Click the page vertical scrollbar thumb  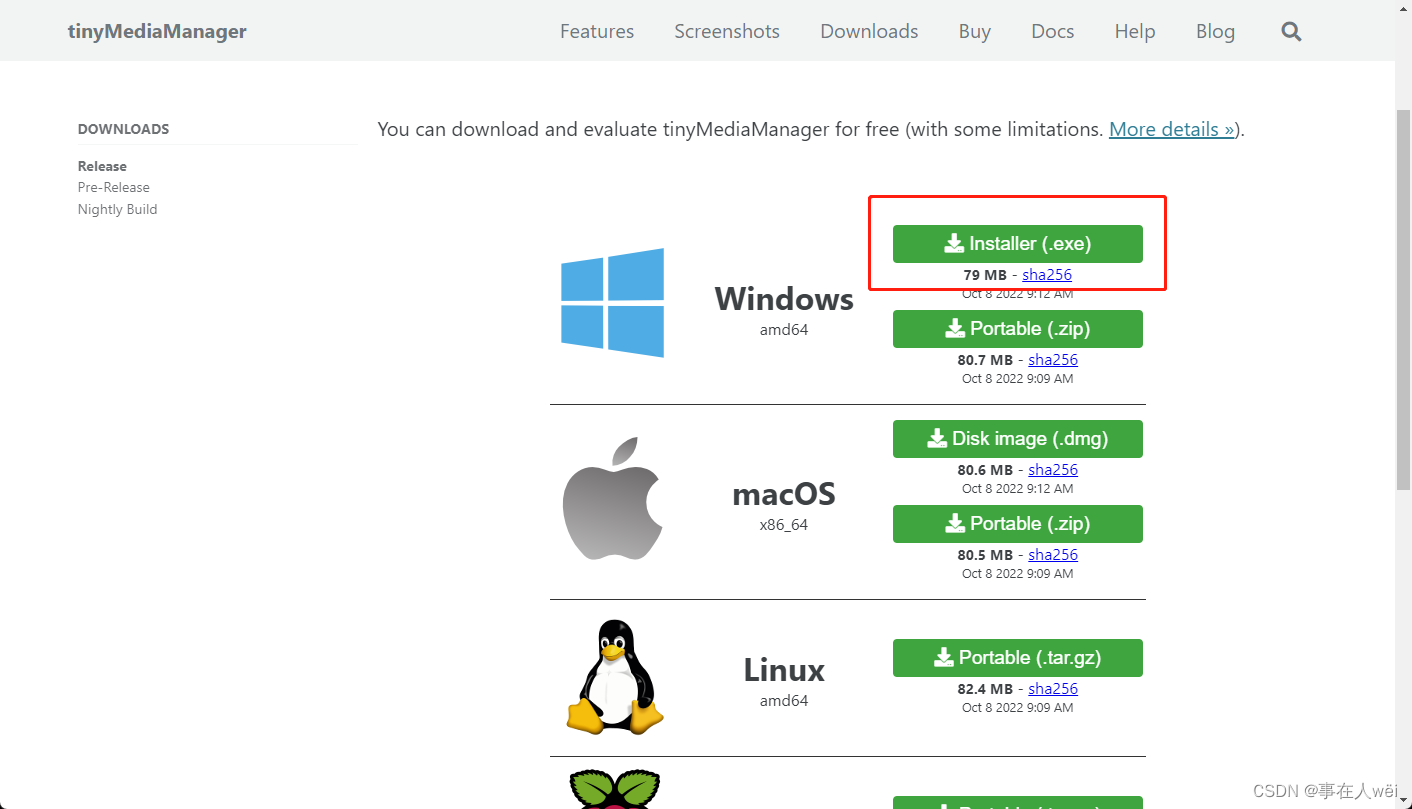point(1403,300)
